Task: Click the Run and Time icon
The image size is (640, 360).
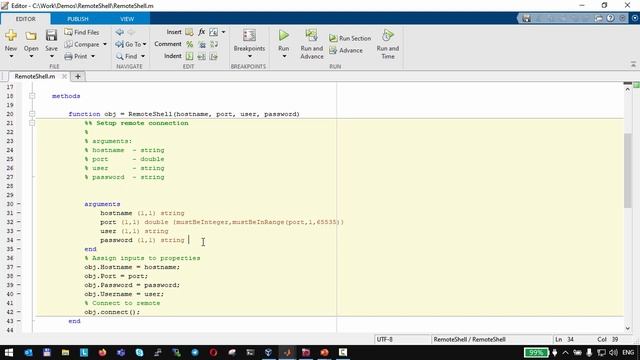Action: coord(388,35)
